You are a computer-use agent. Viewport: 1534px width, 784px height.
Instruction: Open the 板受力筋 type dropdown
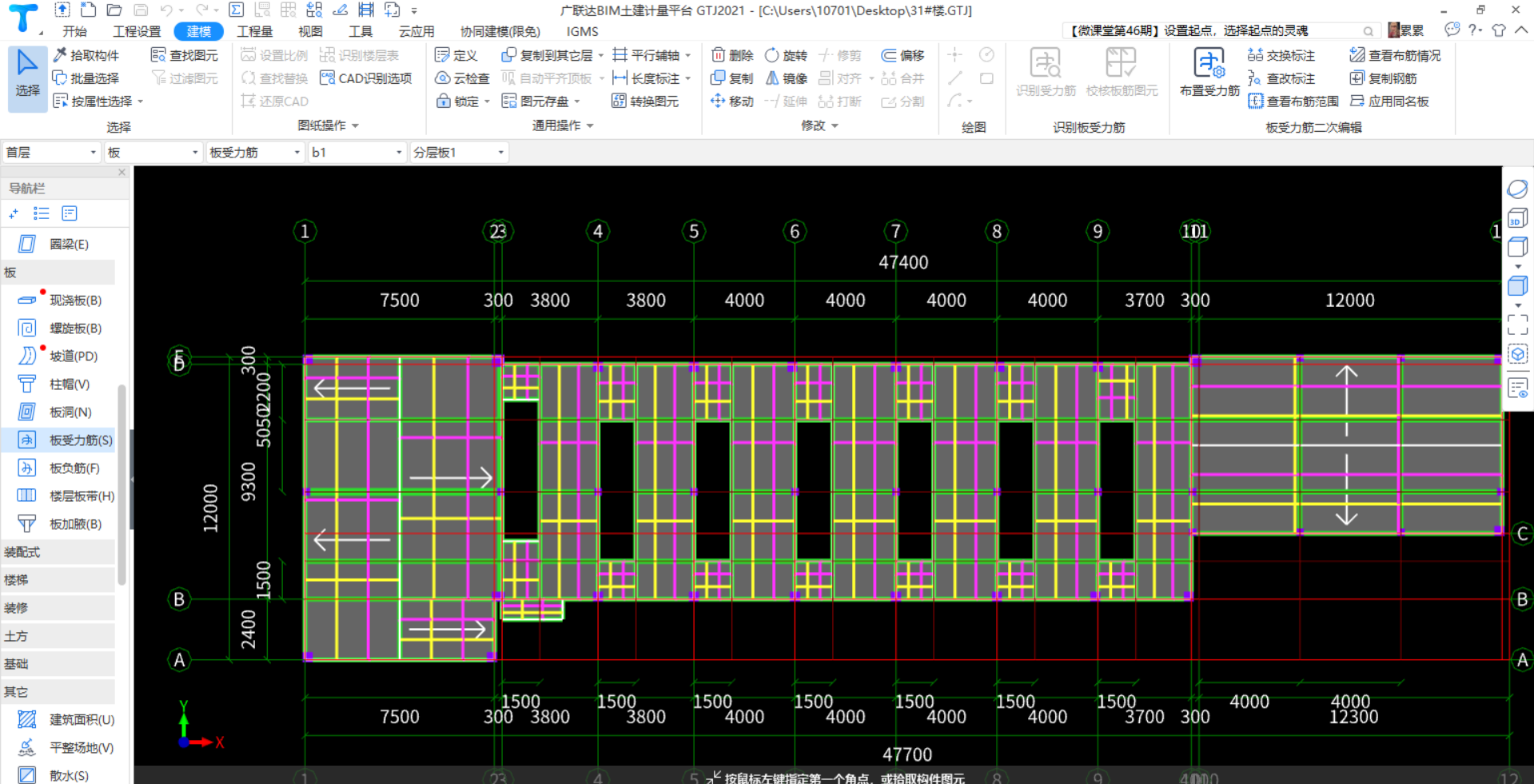click(255, 153)
